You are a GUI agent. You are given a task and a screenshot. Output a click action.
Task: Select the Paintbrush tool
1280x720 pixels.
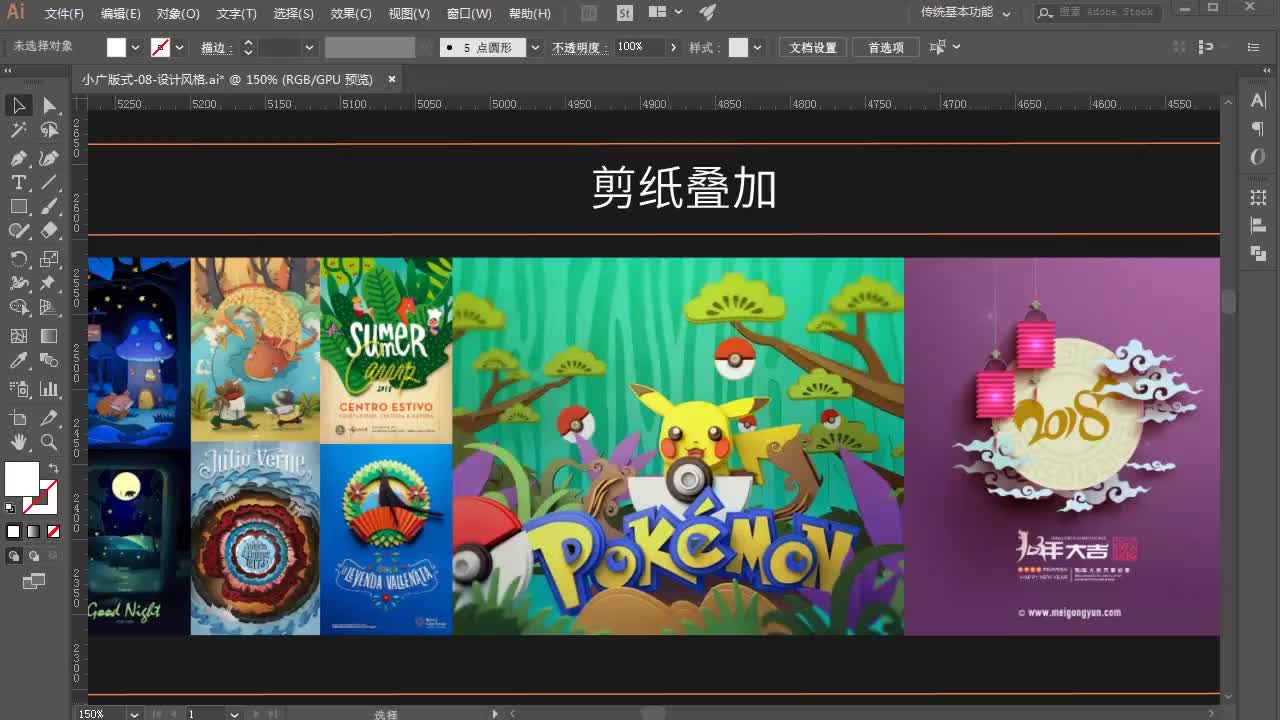tap(49, 206)
